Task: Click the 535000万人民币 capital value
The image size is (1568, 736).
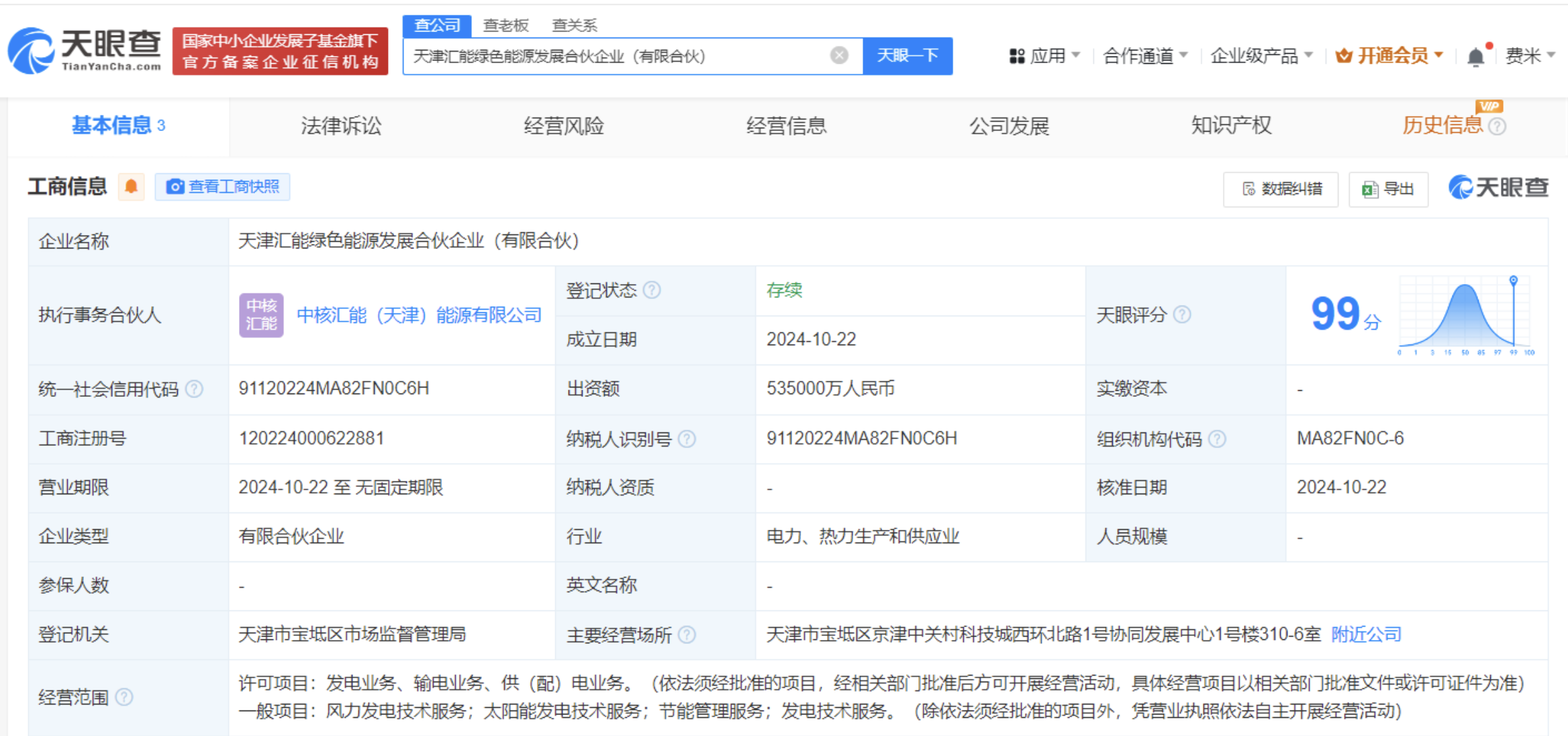Action: pyautogui.click(x=830, y=389)
